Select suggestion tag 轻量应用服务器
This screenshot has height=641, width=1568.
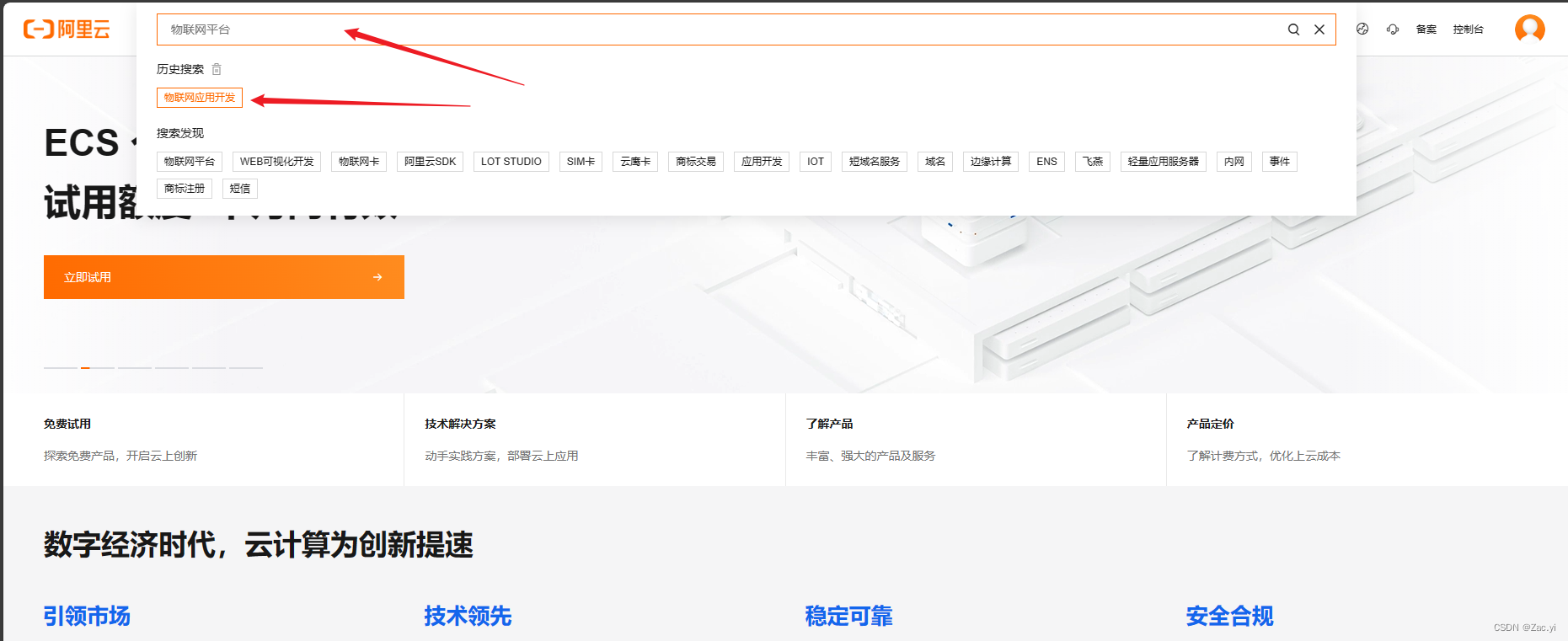click(x=1164, y=162)
